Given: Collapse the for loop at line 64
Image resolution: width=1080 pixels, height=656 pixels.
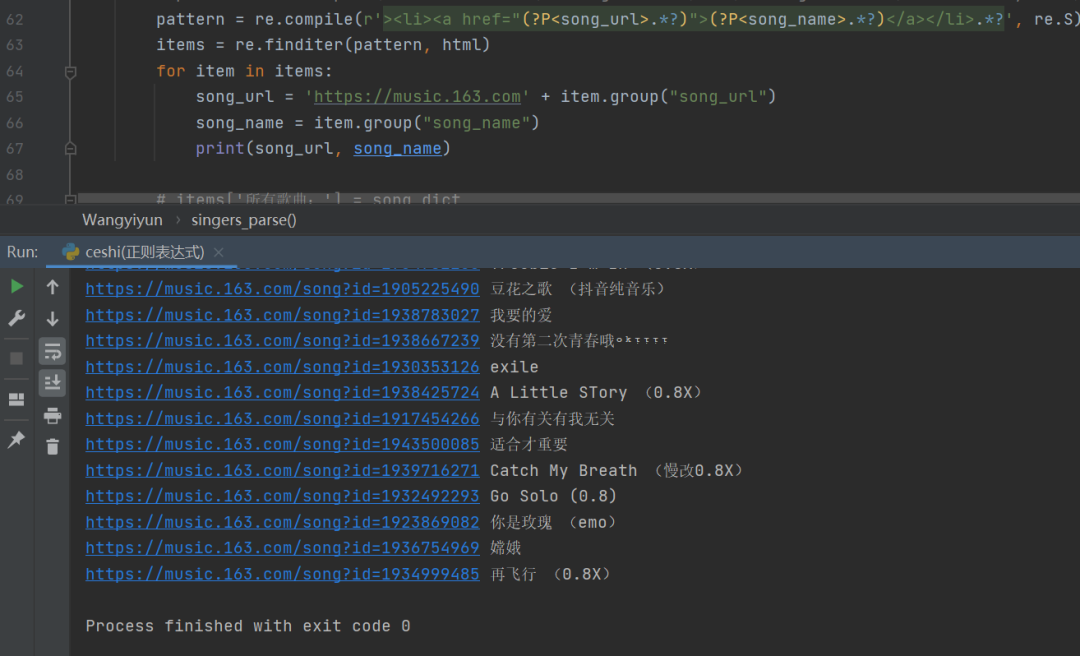Looking at the screenshot, I should tap(70, 72).
